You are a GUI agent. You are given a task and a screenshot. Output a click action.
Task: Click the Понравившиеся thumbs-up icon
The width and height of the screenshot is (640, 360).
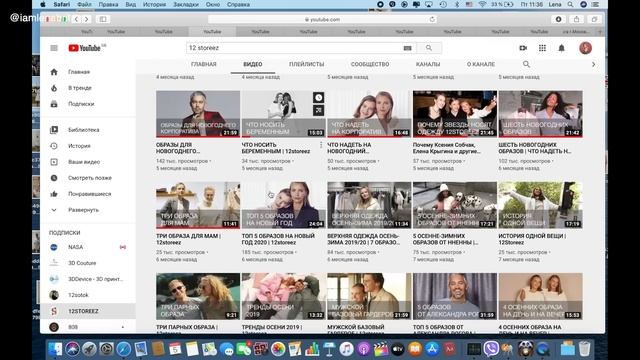54,194
